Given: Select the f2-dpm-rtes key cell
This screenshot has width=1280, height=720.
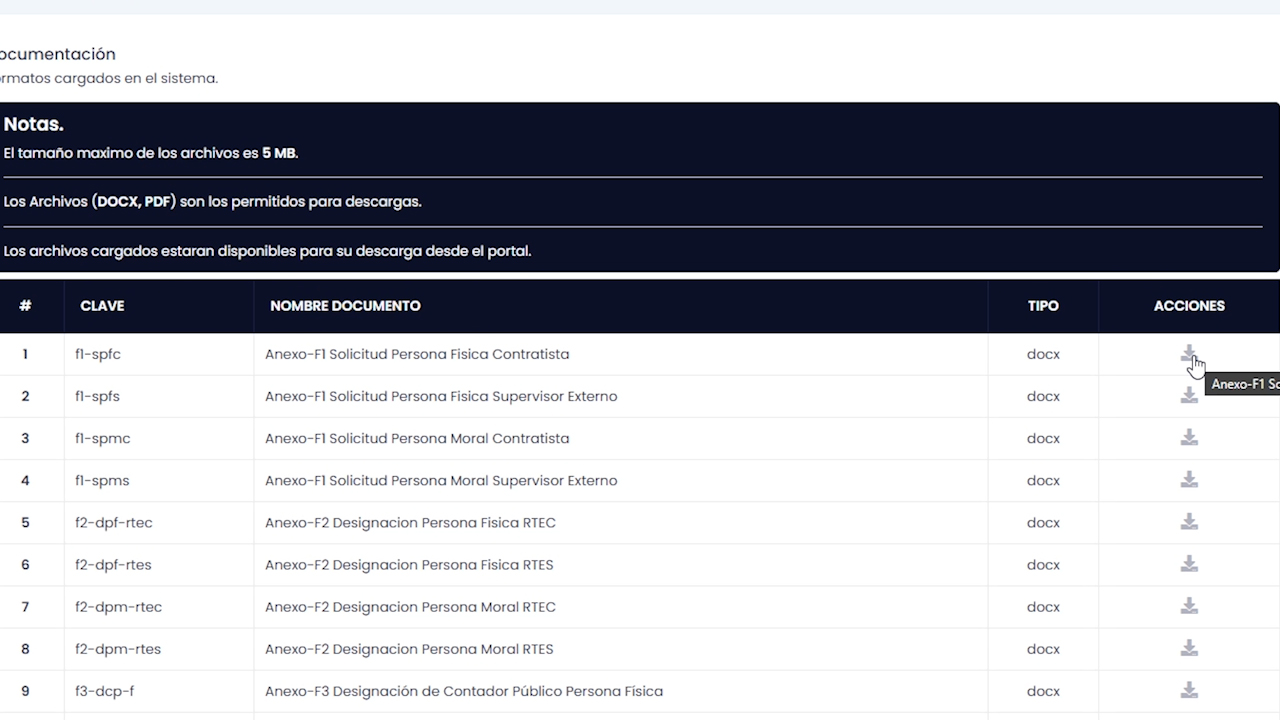Looking at the screenshot, I should pyautogui.click(x=118, y=649).
